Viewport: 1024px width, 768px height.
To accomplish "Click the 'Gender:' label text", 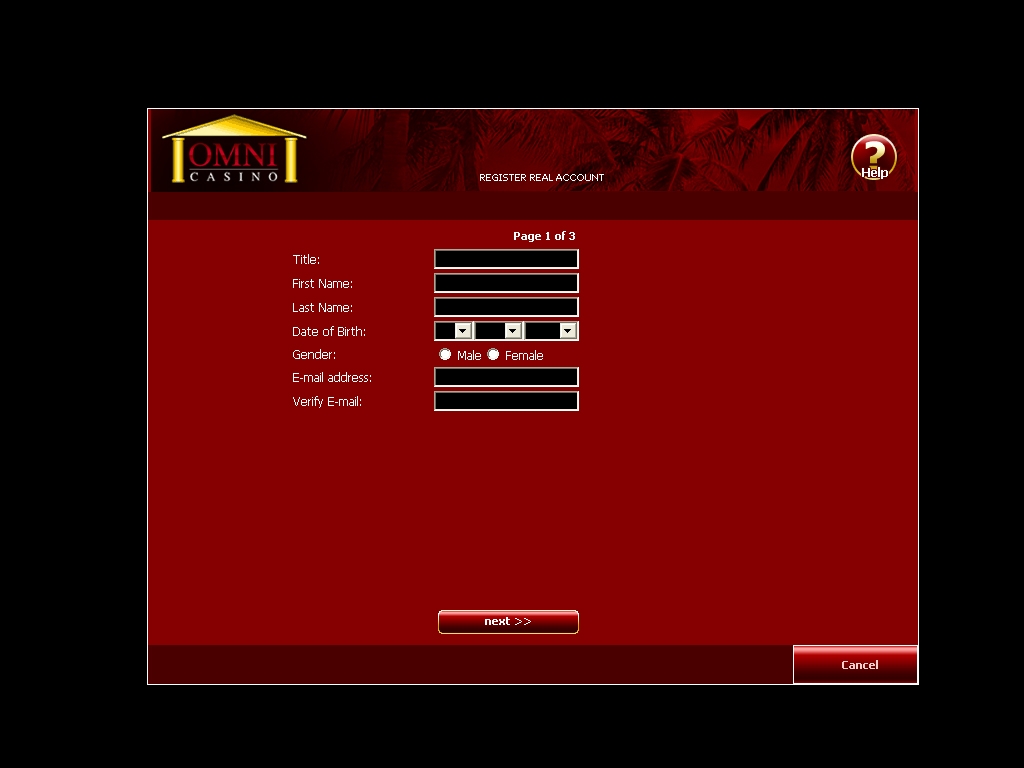I will pyautogui.click(x=314, y=355).
